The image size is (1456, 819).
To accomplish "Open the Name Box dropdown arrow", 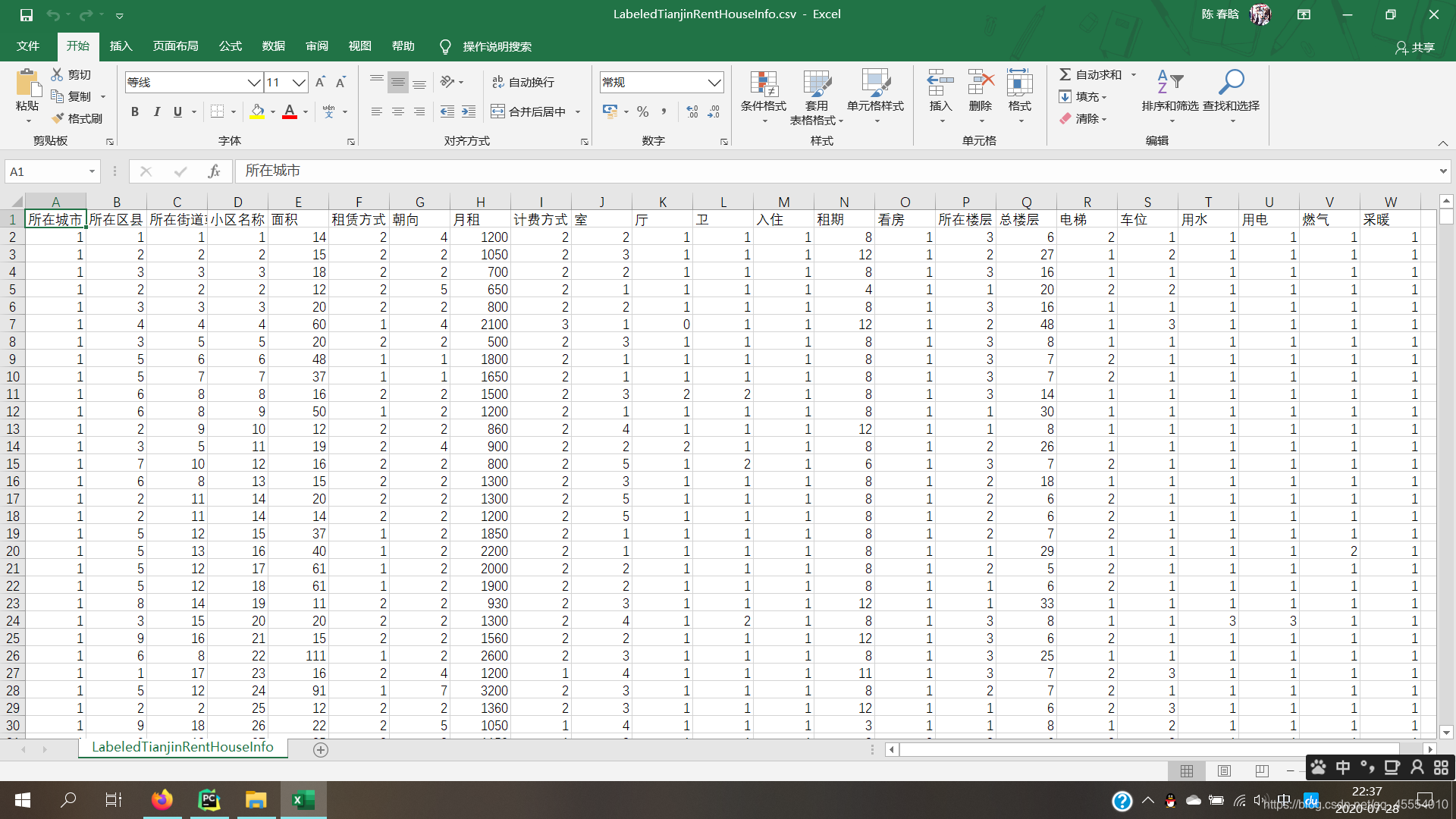I will point(92,171).
